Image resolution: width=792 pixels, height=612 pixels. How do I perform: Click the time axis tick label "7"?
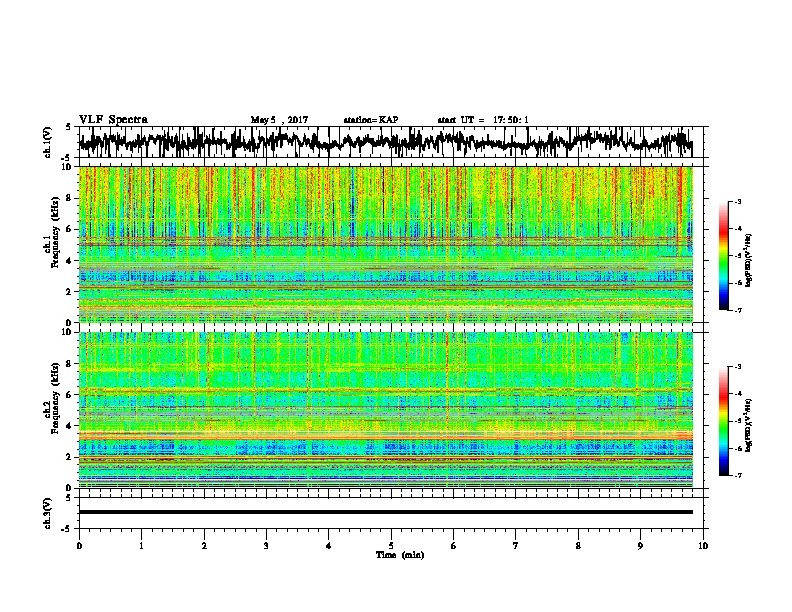516,546
